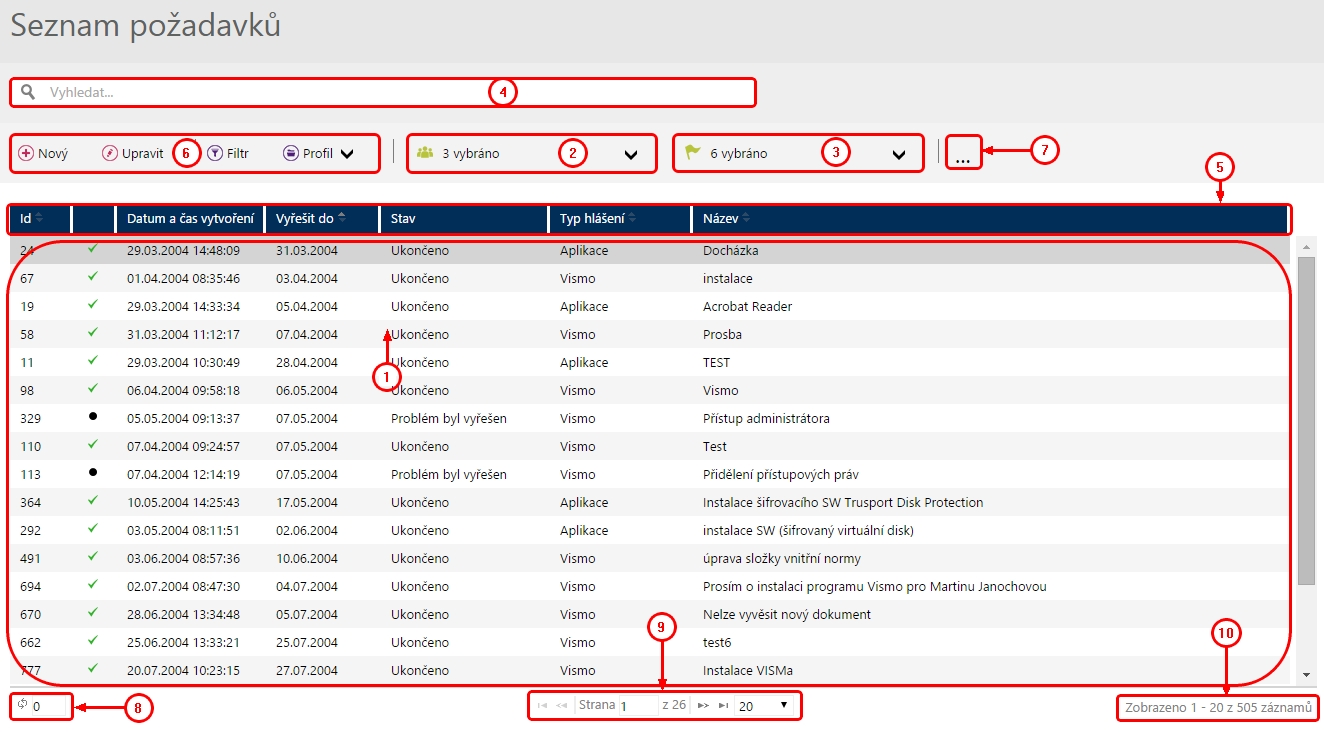Click the magnifier icon in the search bar
Image resolution: width=1324 pixels, height=732 pixels.
[29, 92]
